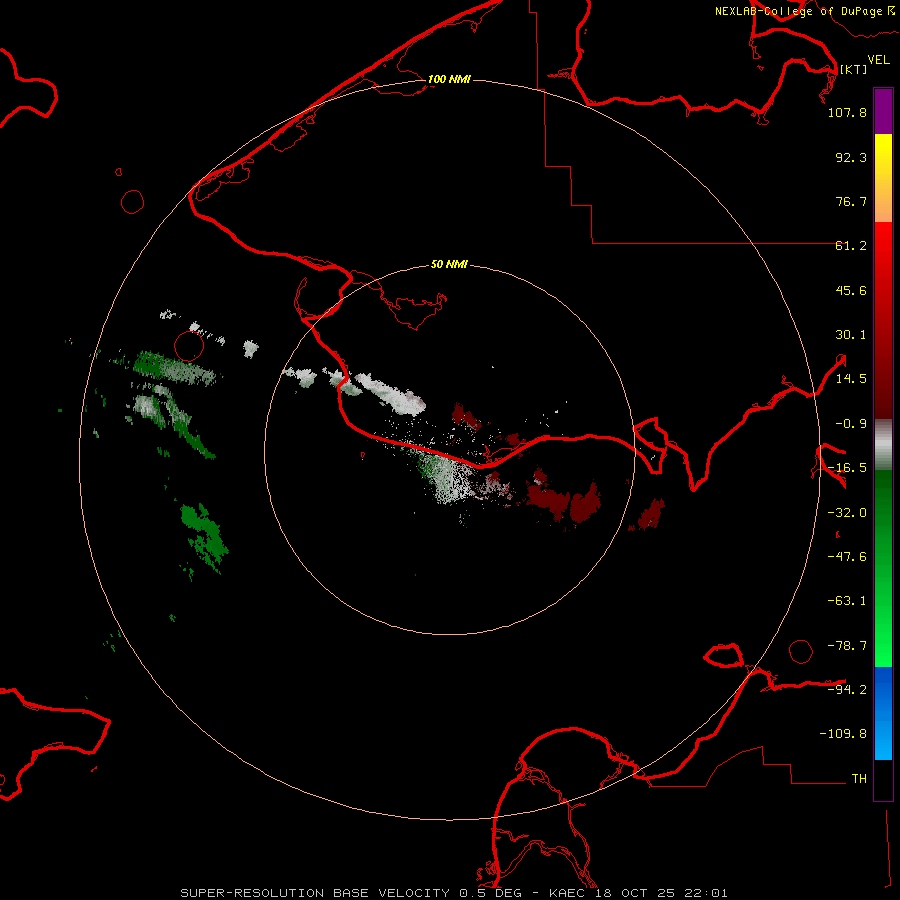Click the -78.7 legend value
The image size is (900, 900).
coord(847,646)
